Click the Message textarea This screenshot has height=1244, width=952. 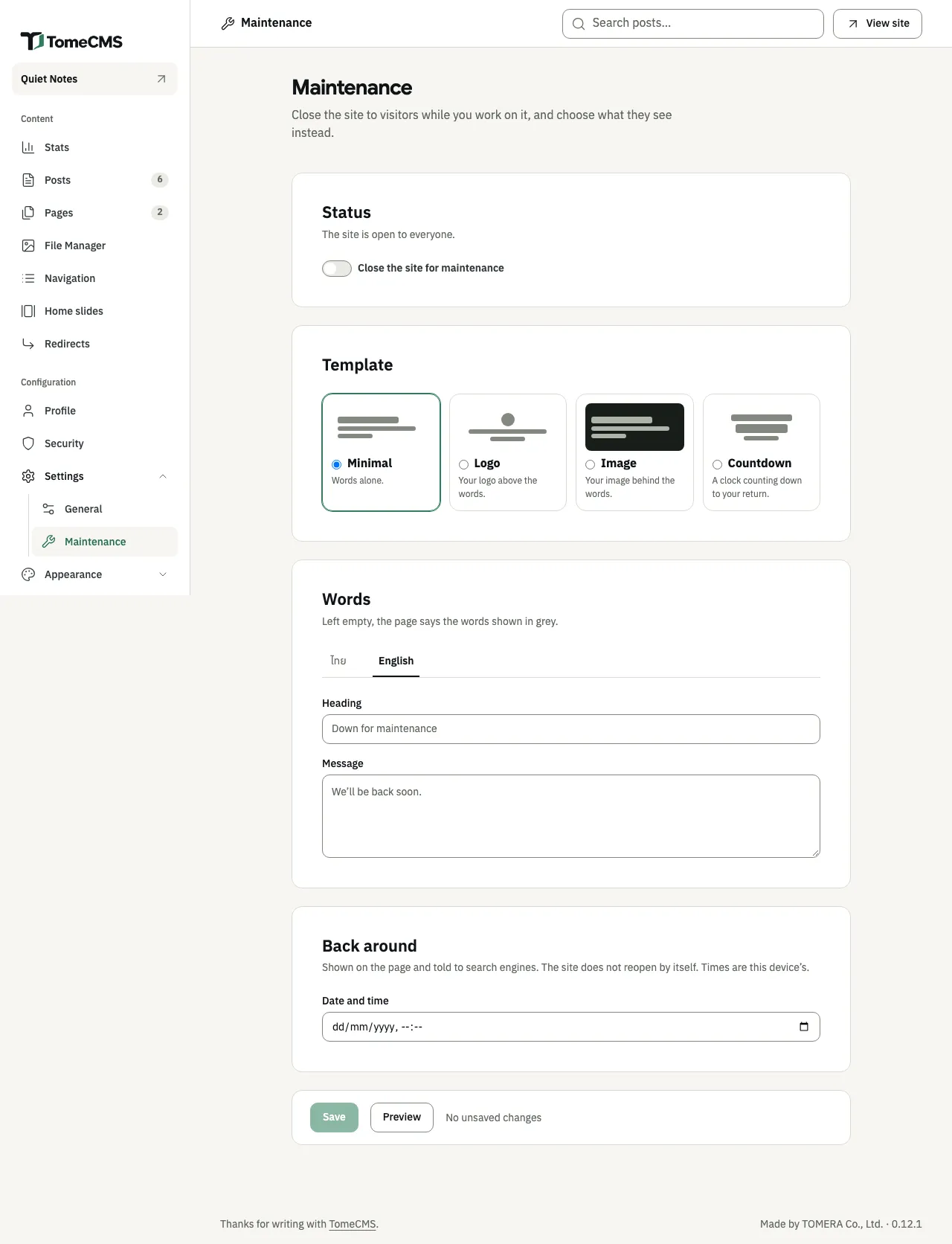[x=571, y=816]
